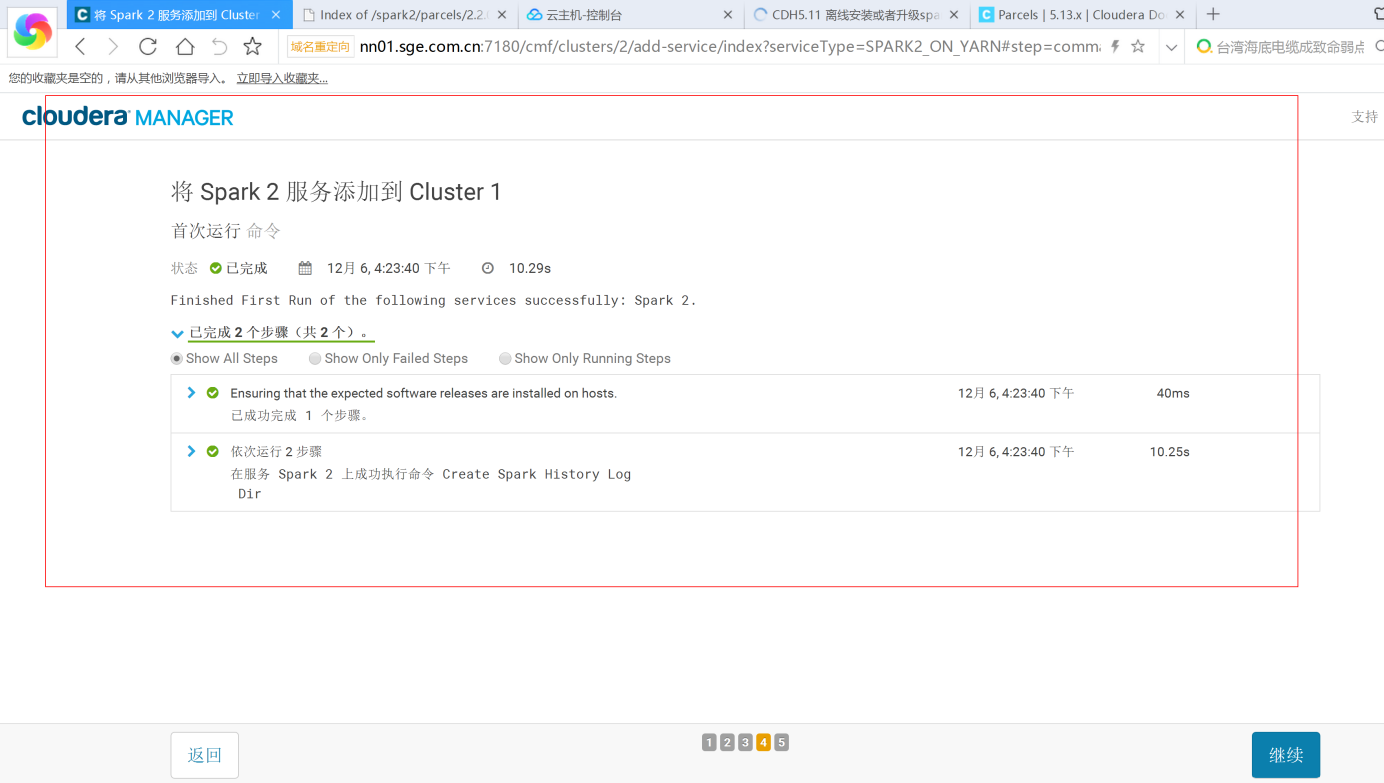Expand the Ensuring software releases step
This screenshot has width=1384, height=783.
[191, 393]
